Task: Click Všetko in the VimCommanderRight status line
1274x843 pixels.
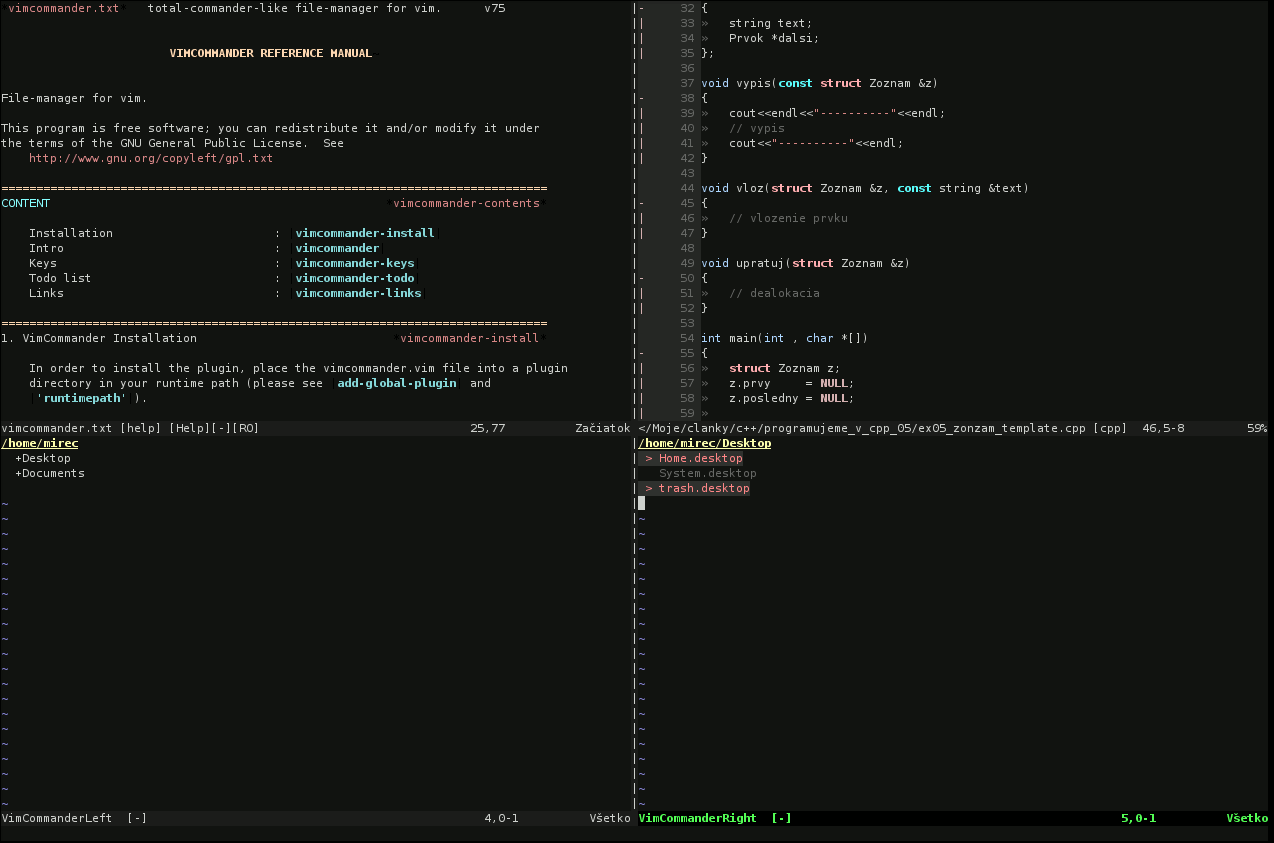Action: point(1247,818)
